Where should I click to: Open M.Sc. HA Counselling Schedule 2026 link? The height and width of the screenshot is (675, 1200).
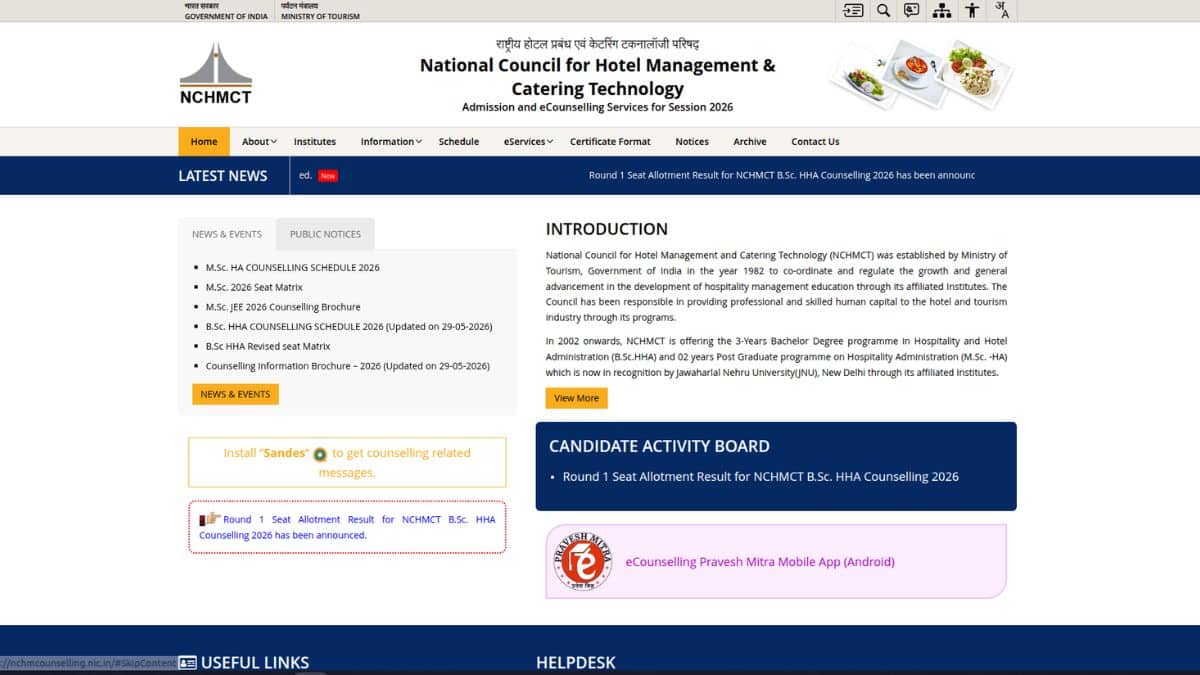click(293, 268)
